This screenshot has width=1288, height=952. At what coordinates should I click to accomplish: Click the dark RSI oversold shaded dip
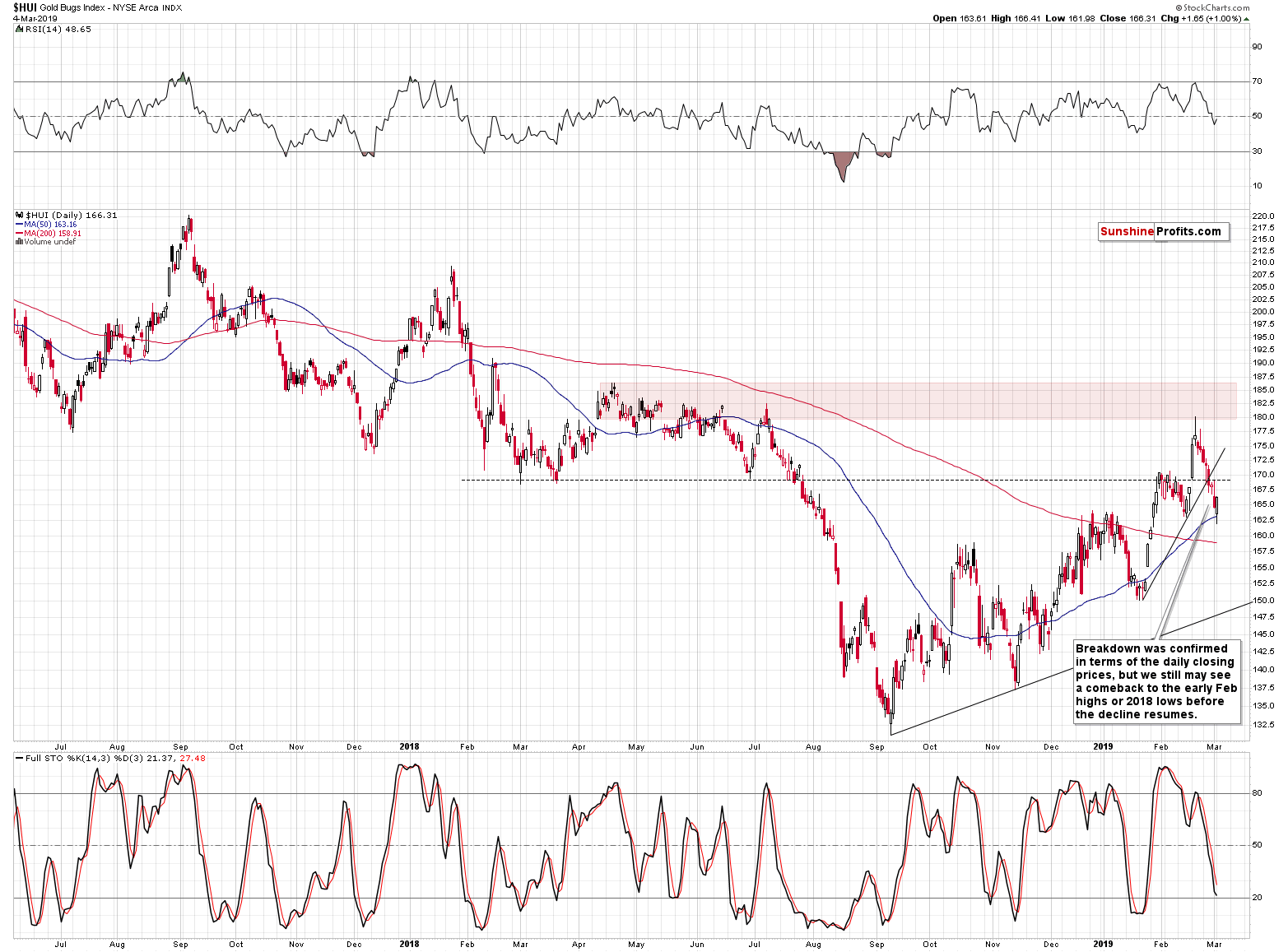pyautogui.click(x=842, y=165)
